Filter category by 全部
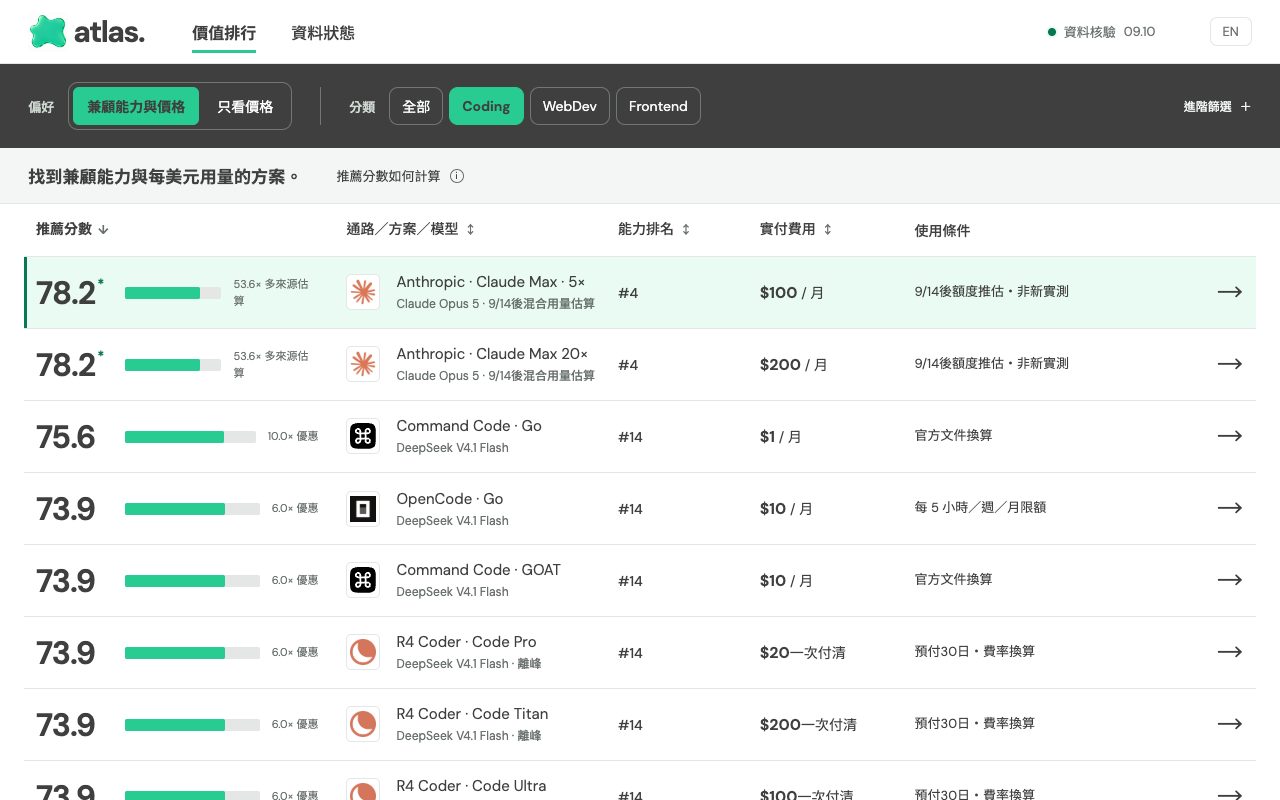1280x800 pixels. 416,106
